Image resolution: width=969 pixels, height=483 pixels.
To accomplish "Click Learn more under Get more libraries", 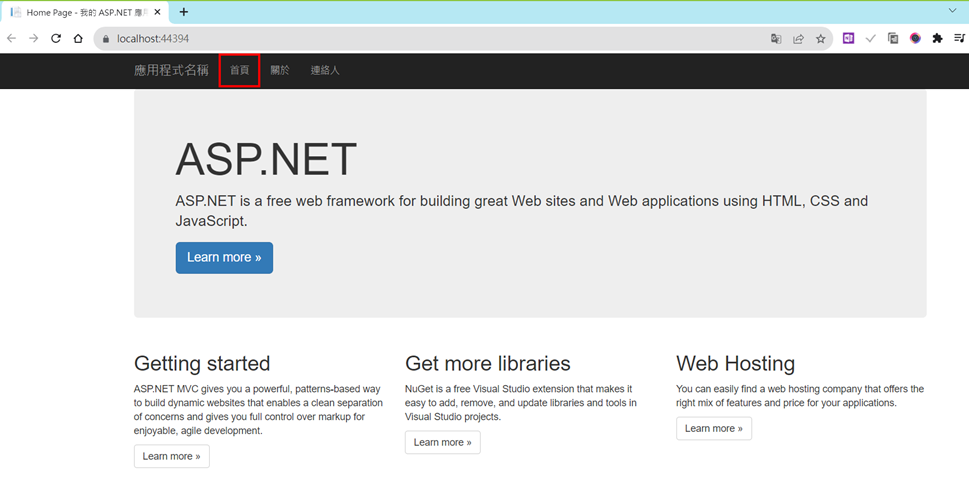I will pos(442,442).
